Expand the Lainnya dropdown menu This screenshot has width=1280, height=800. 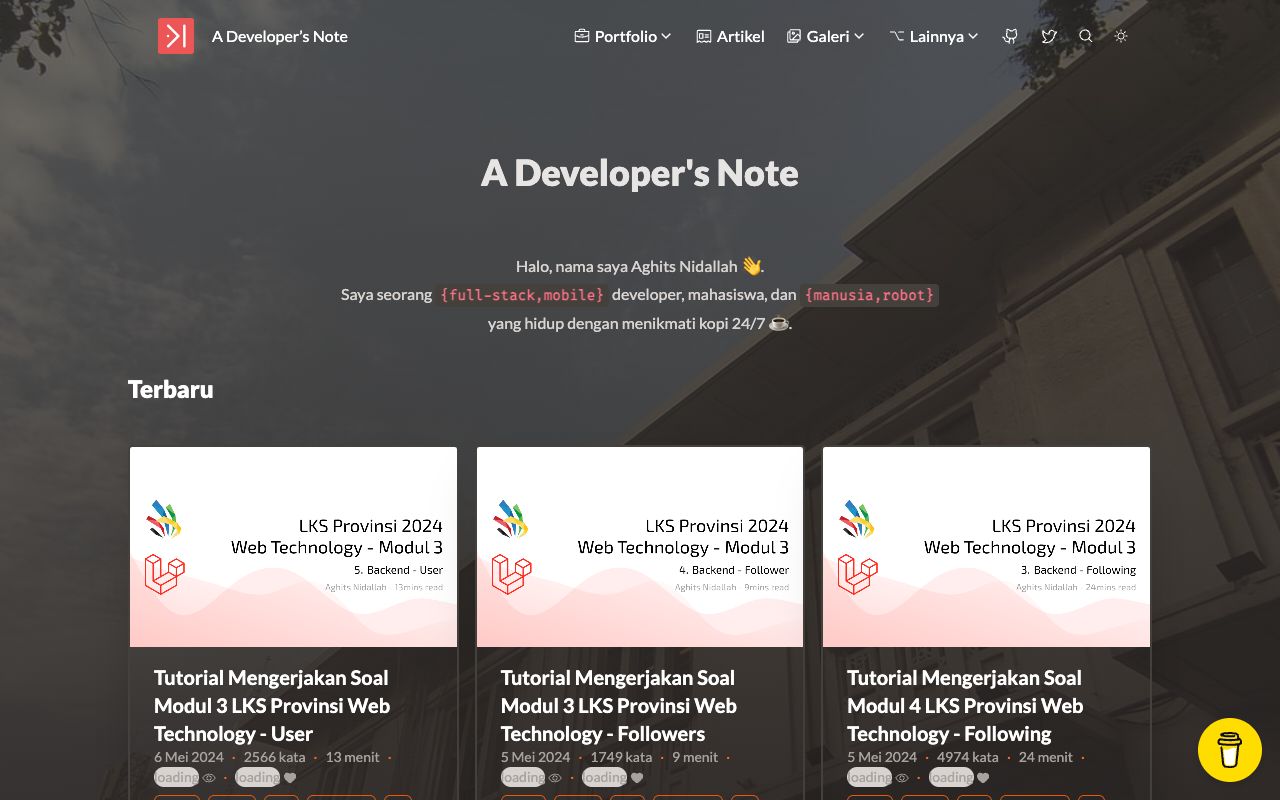click(934, 36)
